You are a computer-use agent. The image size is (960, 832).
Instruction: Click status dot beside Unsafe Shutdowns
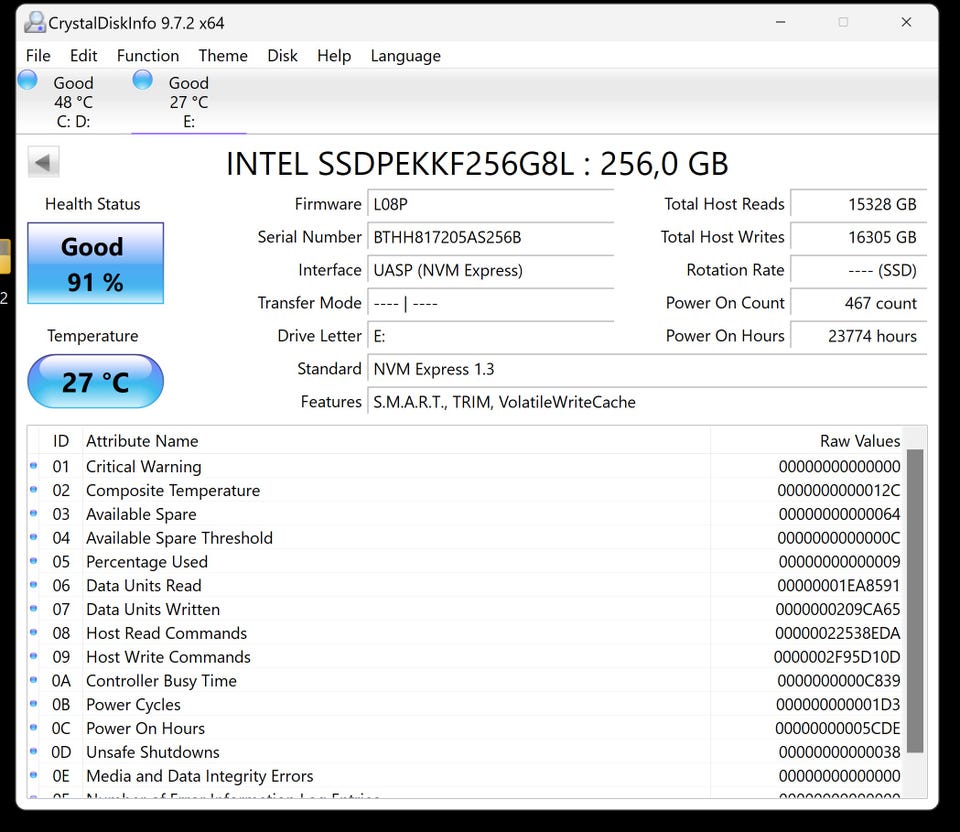(34, 752)
